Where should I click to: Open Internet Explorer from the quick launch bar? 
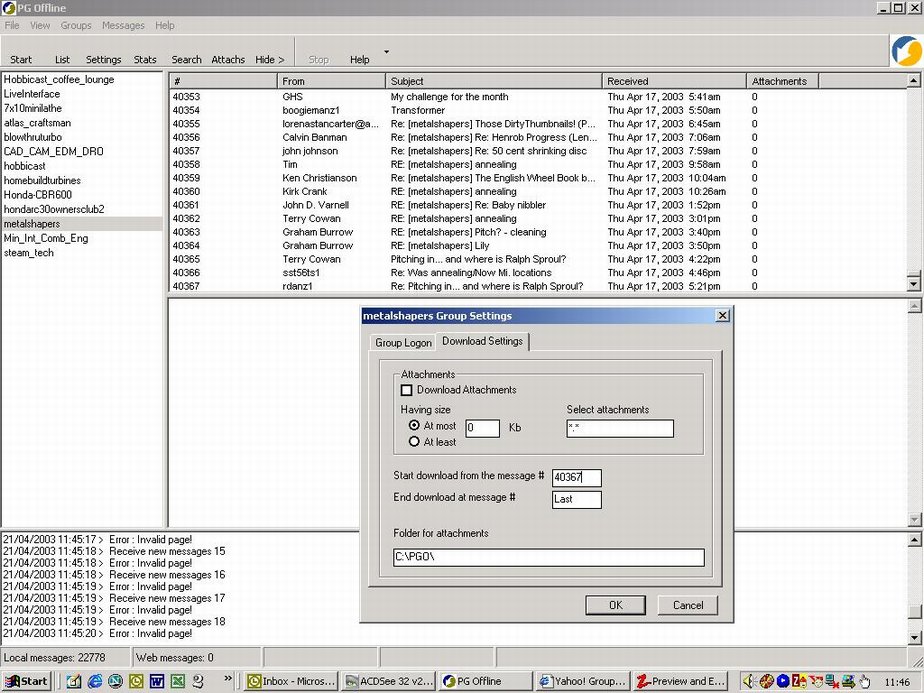(x=95, y=681)
